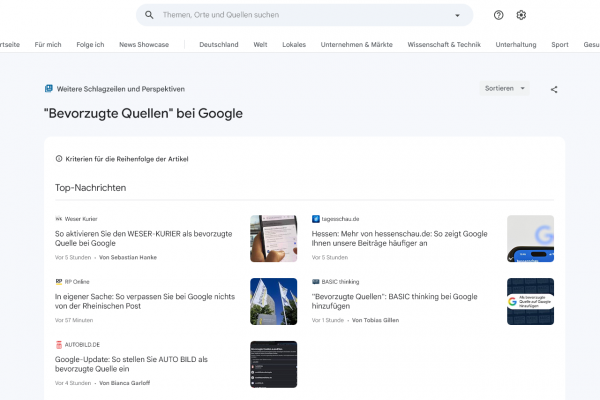The image size is (600, 400).
Task: Click the Weitere Schlagzeilen und Perspektiven label
Action: click(121, 89)
